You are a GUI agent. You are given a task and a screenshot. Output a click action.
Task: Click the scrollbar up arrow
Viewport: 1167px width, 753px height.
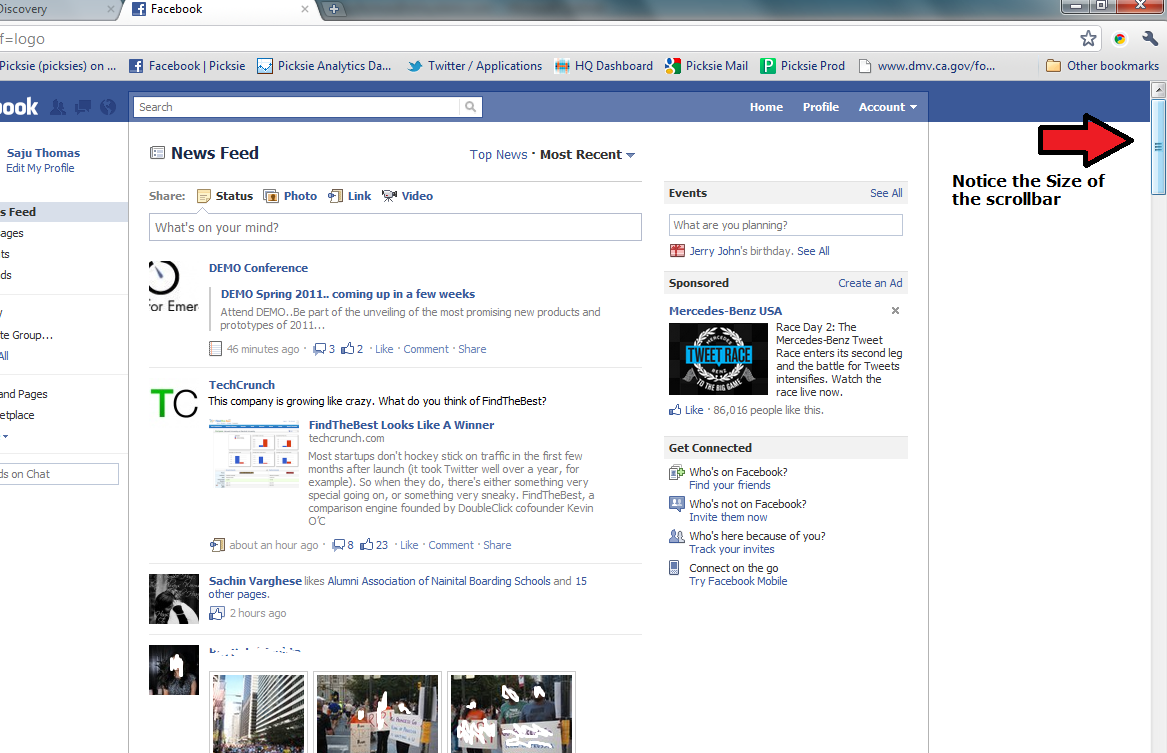[1158, 90]
